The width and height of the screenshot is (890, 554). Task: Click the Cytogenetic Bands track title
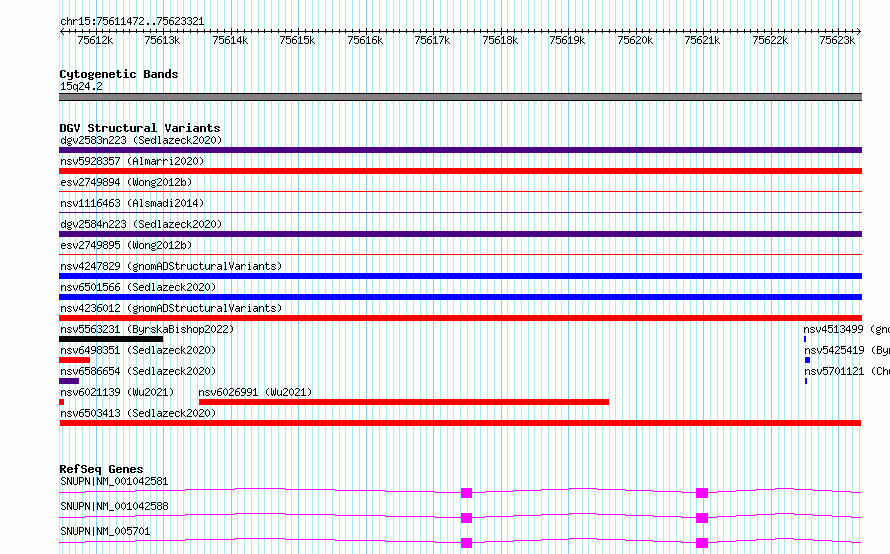tap(119, 74)
